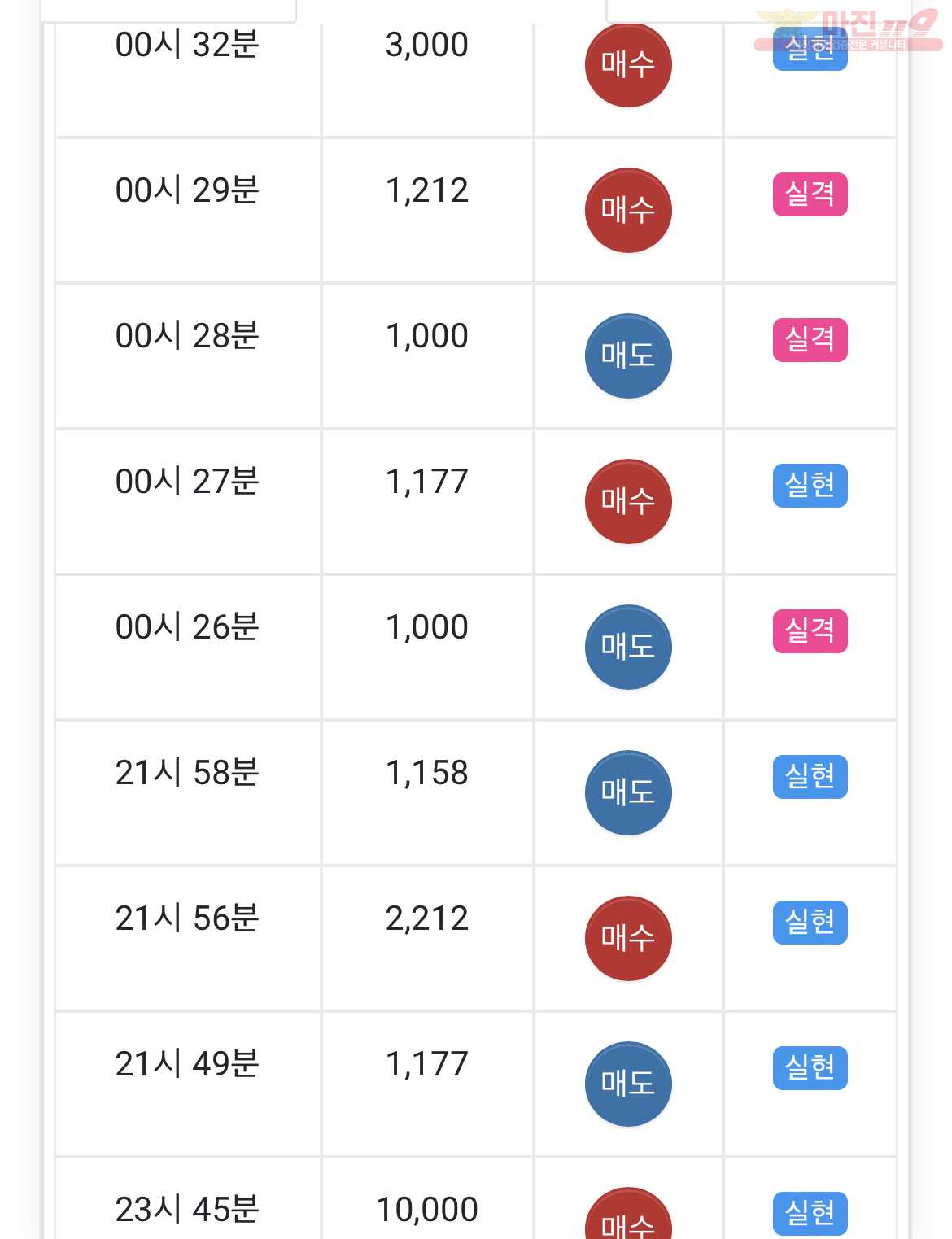
Task: Select the blue 실현 badge at 21시 56분
Action: (x=810, y=923)
